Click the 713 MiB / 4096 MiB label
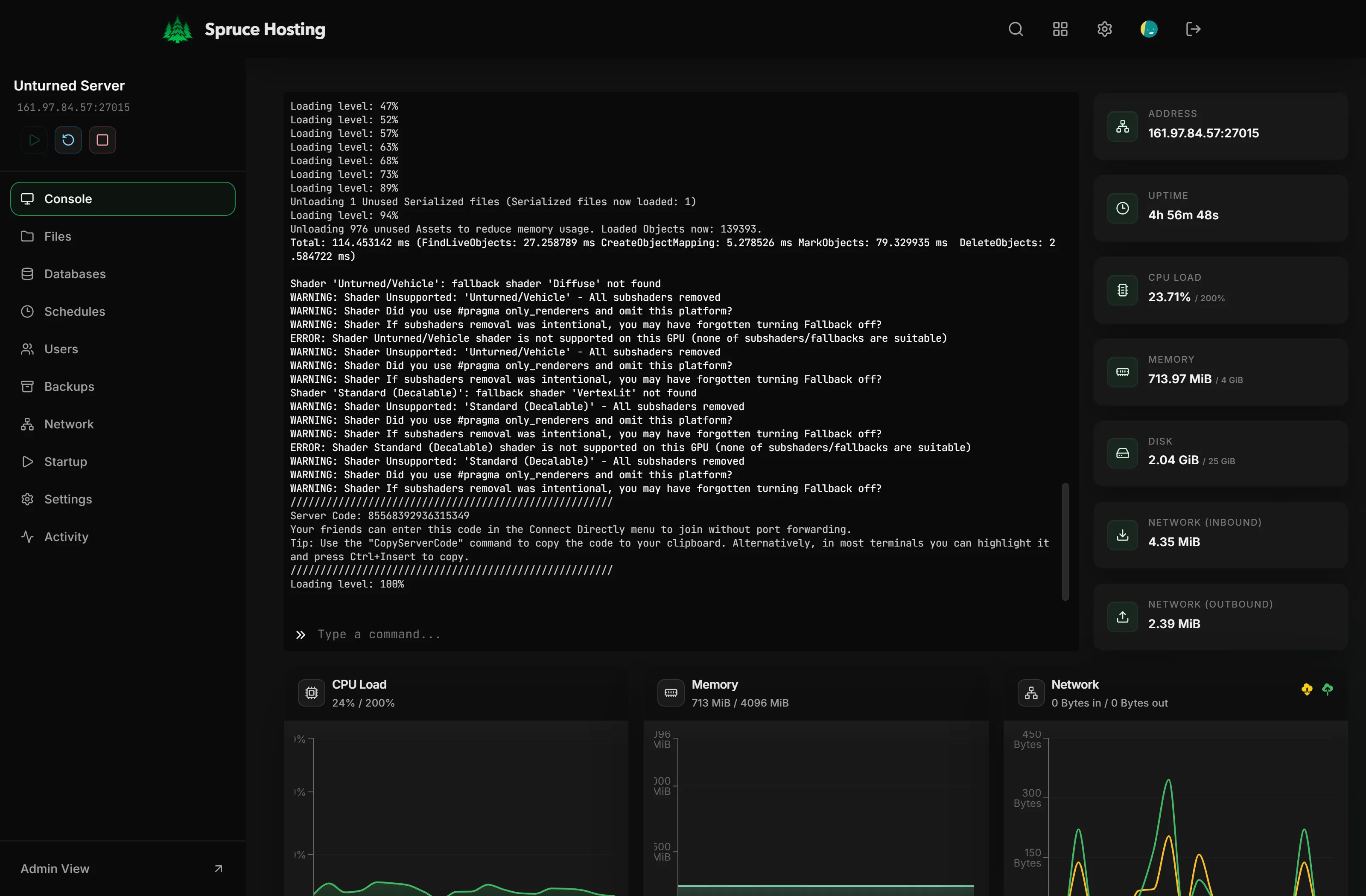The image size is (1366, 896). click(740, 703)
